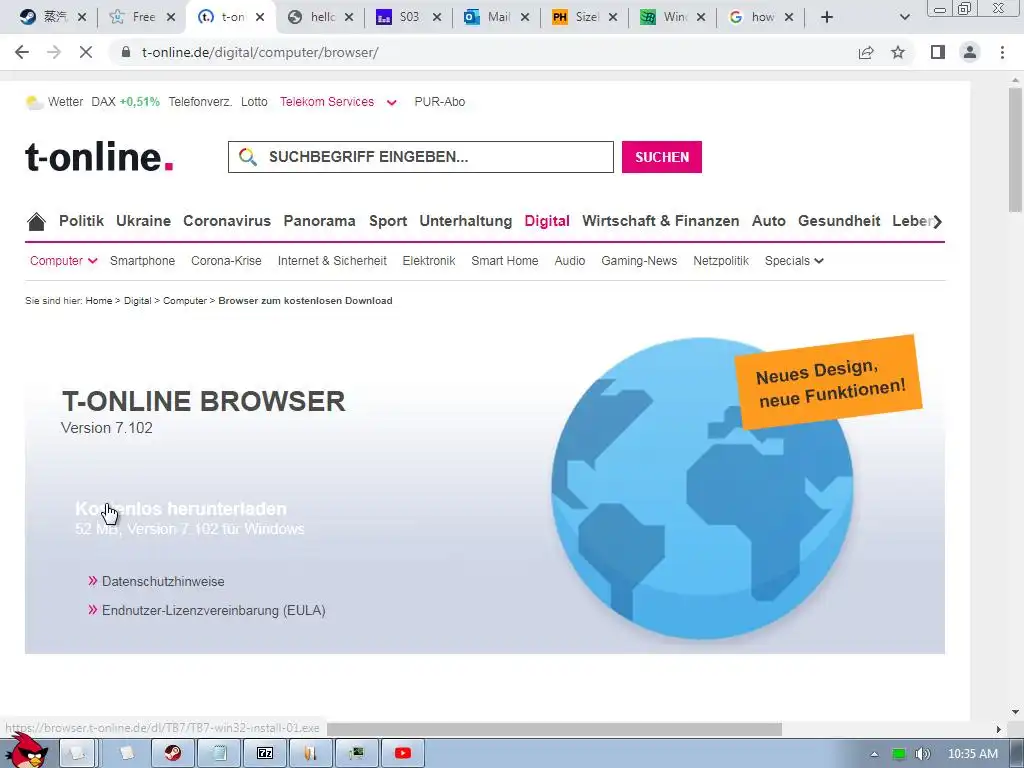Open the Panorama section
This screenshot has height=768, width=1024.
319,221
